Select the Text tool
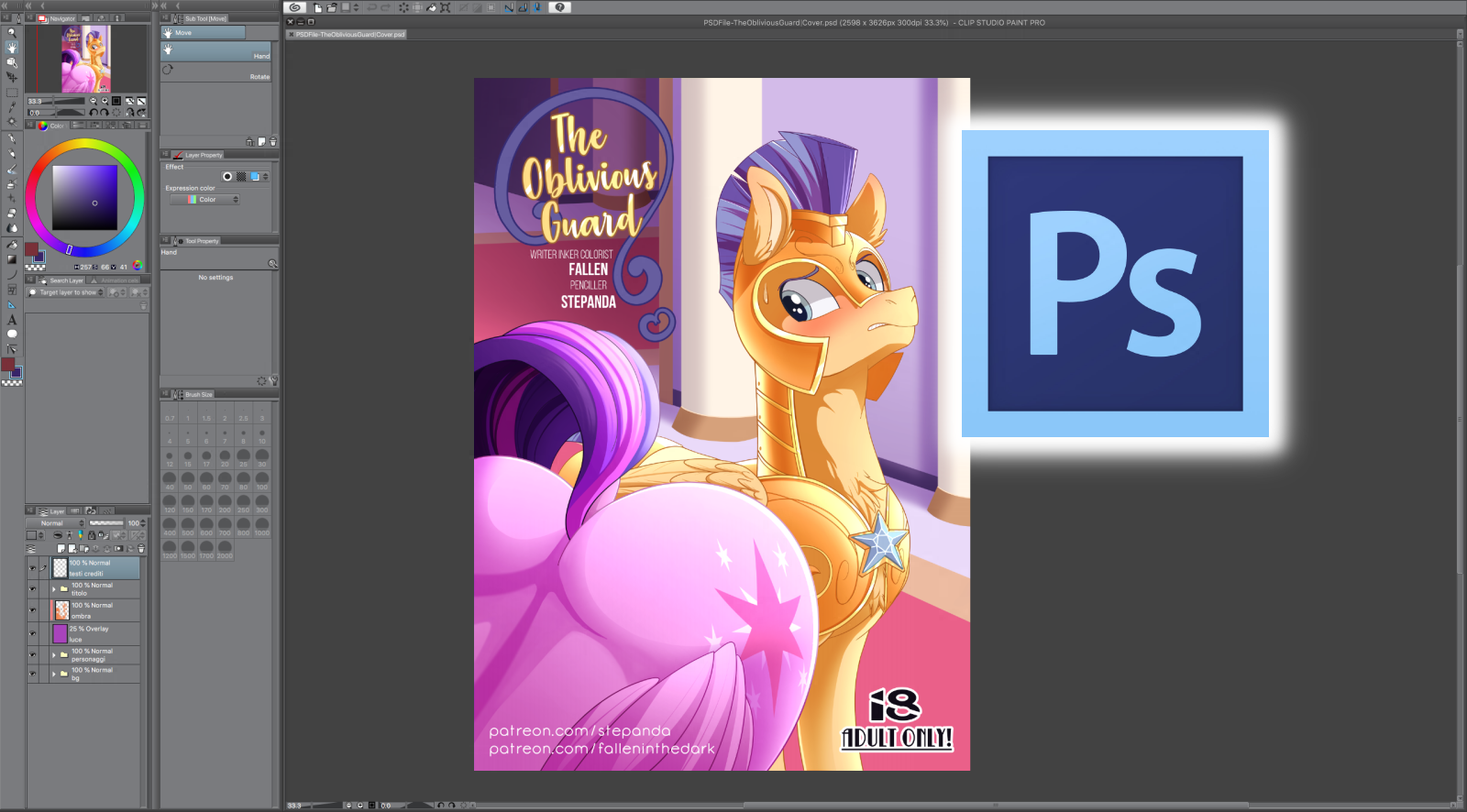 click(x=12, y=320)
